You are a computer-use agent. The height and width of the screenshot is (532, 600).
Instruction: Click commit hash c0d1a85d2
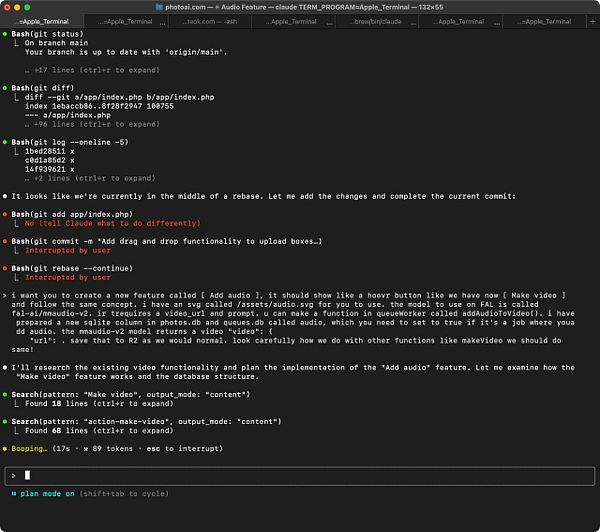(45, 160)
